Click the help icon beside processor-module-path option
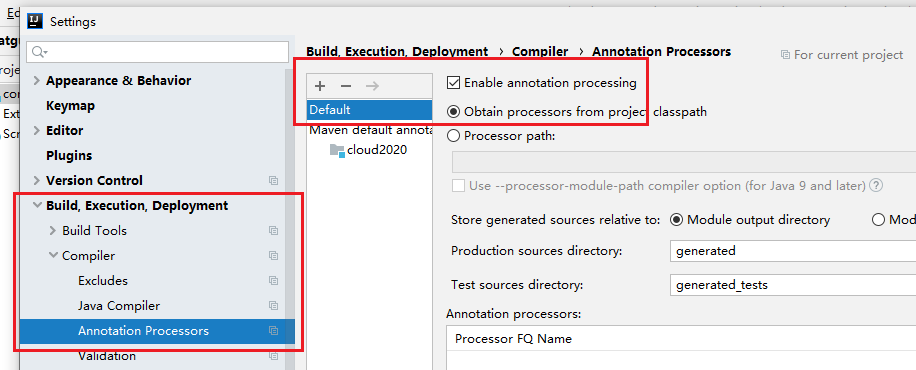The image size is (916, 370). tap(875, 186)
